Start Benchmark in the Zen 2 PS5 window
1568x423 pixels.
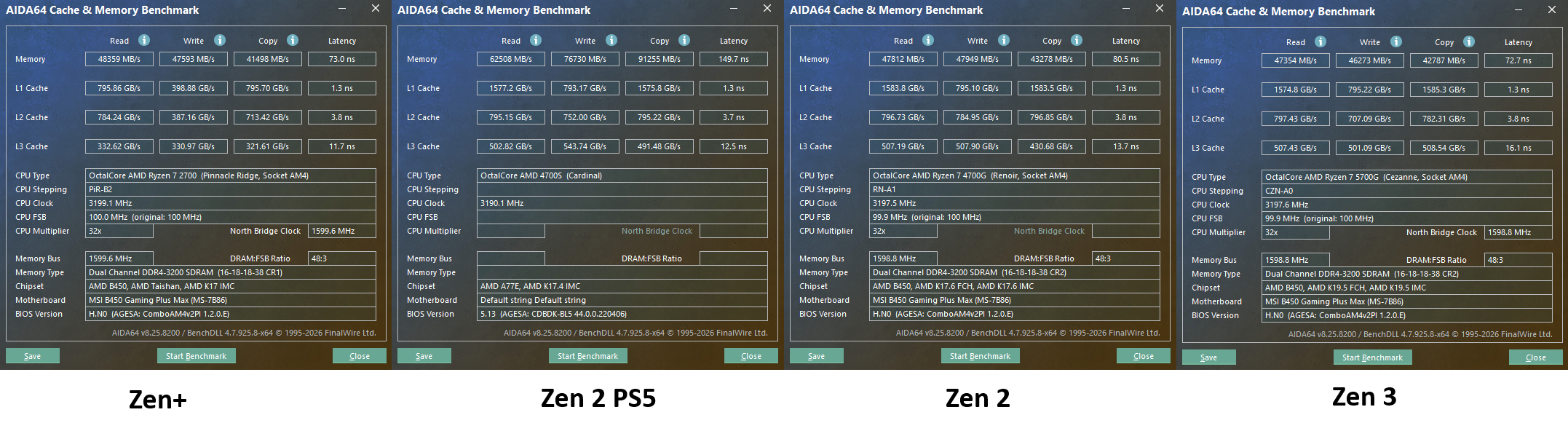[587, 356]
